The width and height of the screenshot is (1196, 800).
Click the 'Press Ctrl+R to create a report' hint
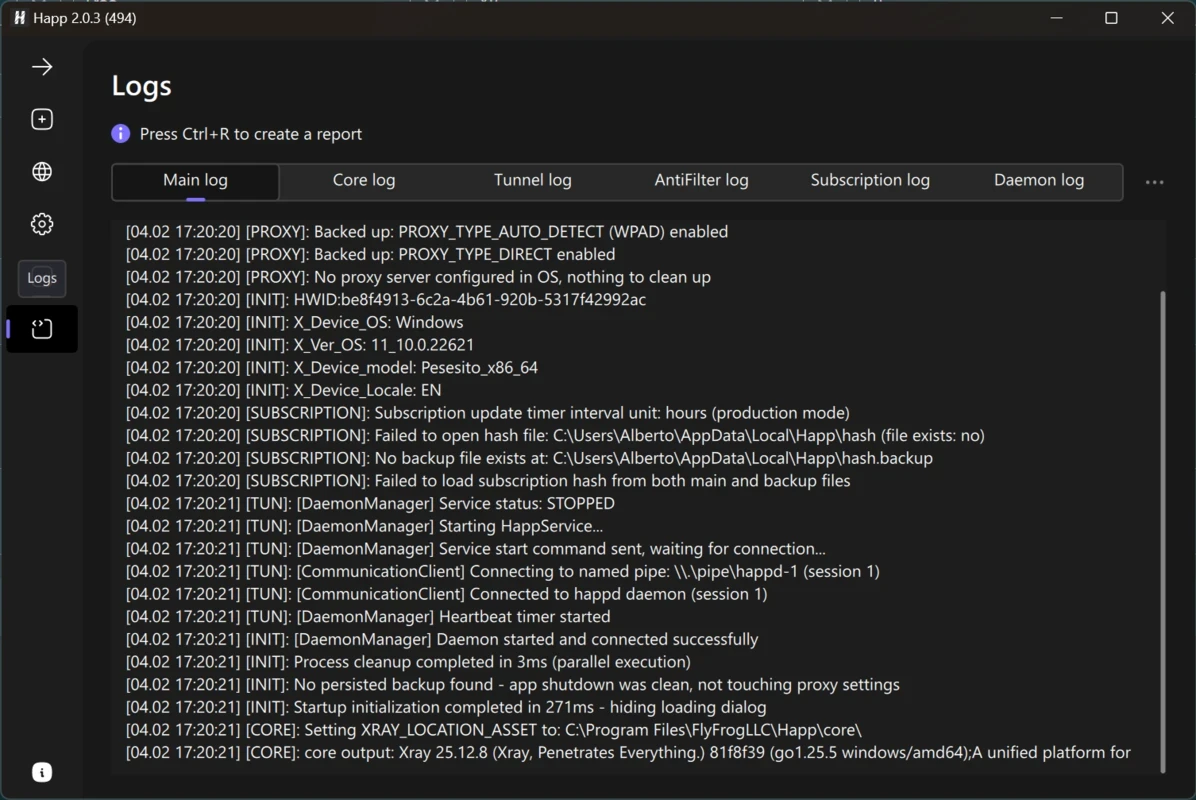(x=250, y=134)
